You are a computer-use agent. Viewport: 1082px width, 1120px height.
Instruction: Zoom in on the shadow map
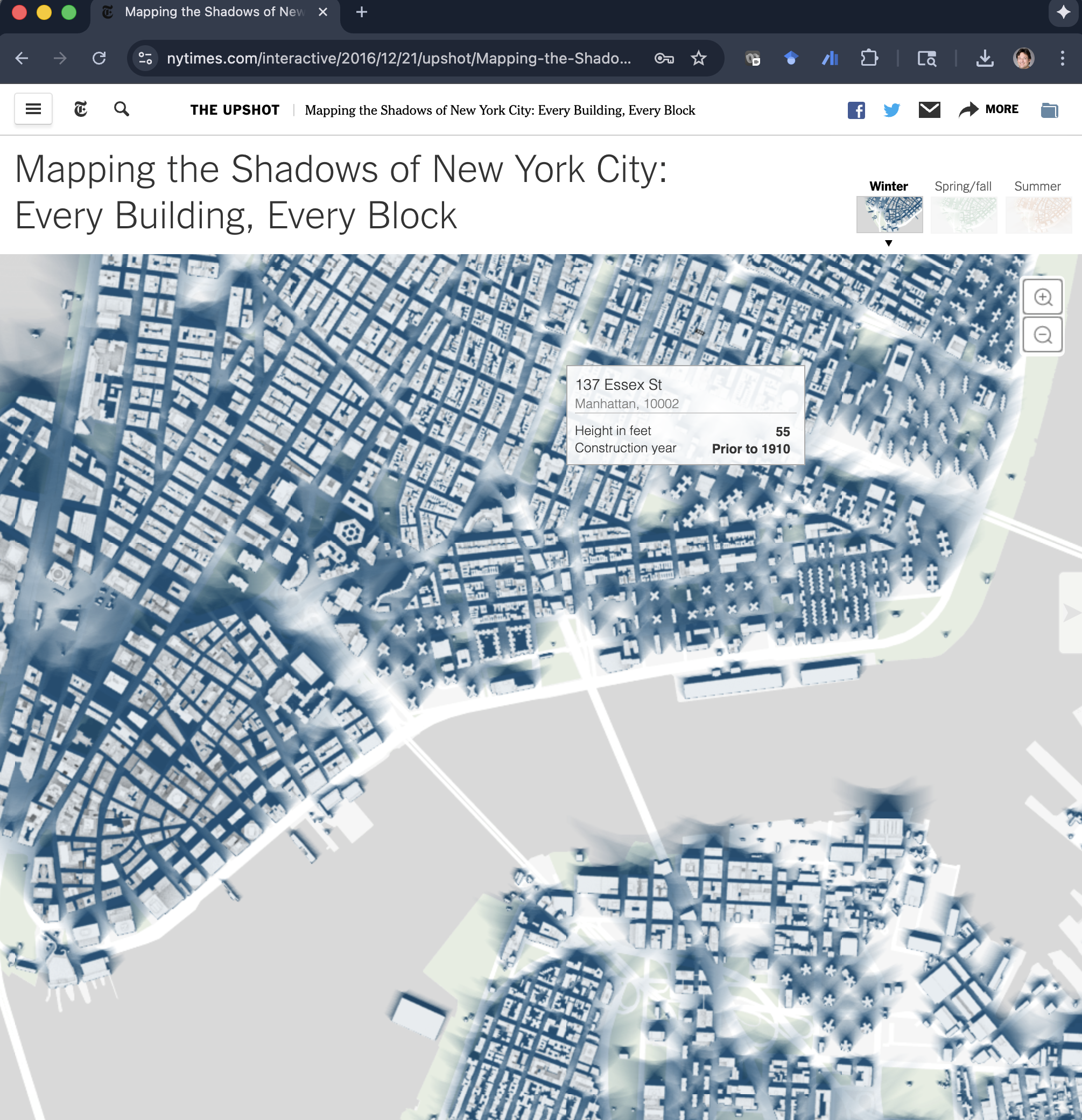click(x=1043, y=297)
